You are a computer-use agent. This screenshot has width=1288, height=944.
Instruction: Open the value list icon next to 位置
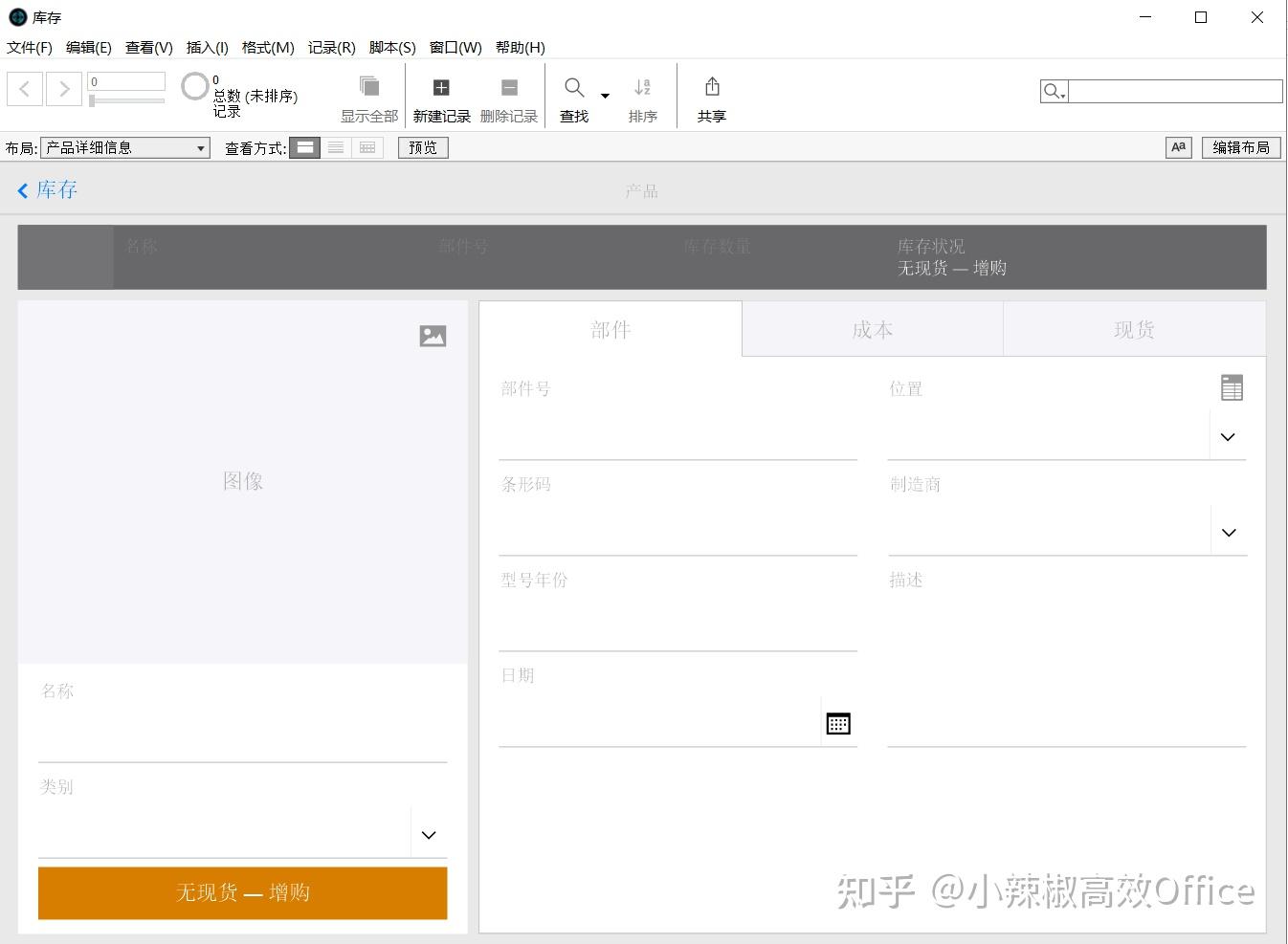coord(1231,386)
